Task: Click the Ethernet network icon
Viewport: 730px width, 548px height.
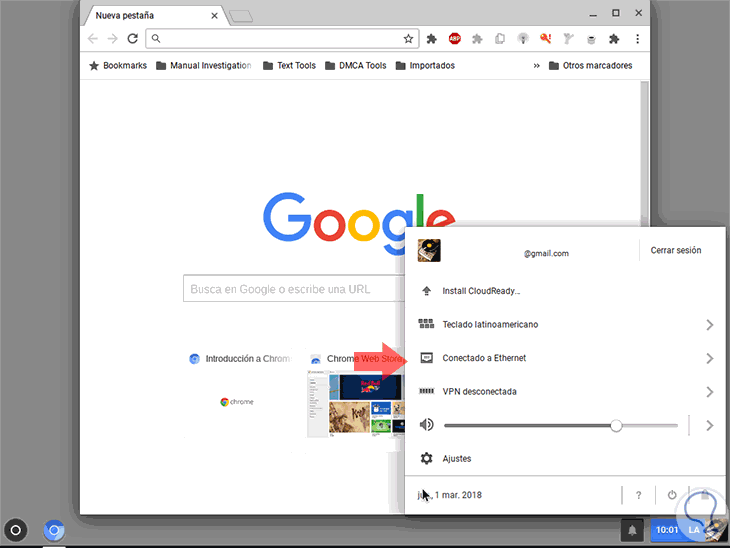Action: (426, 358)
